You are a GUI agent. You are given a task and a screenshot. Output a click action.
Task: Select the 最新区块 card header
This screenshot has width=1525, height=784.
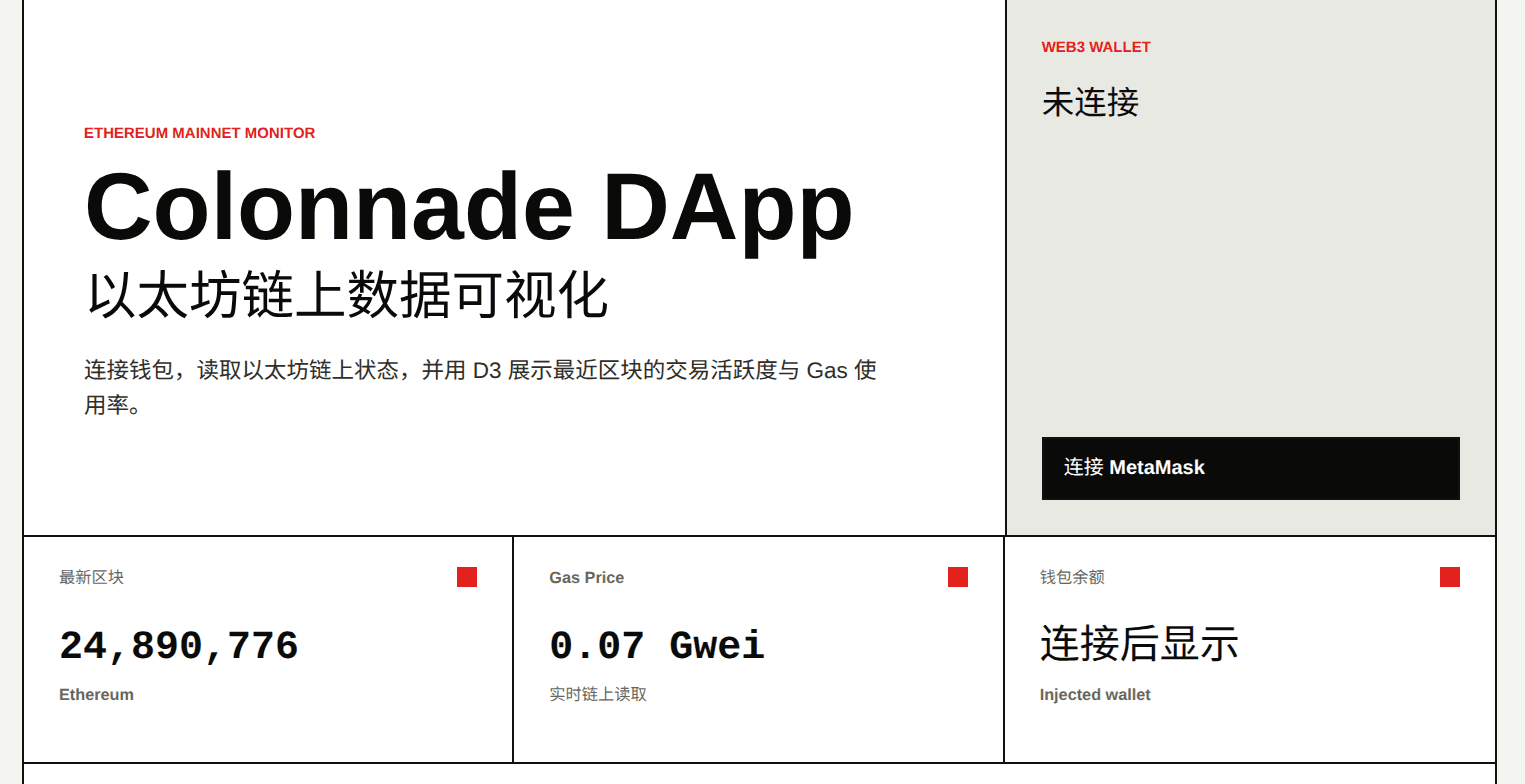pyautogui.click(x=91, y=577)
